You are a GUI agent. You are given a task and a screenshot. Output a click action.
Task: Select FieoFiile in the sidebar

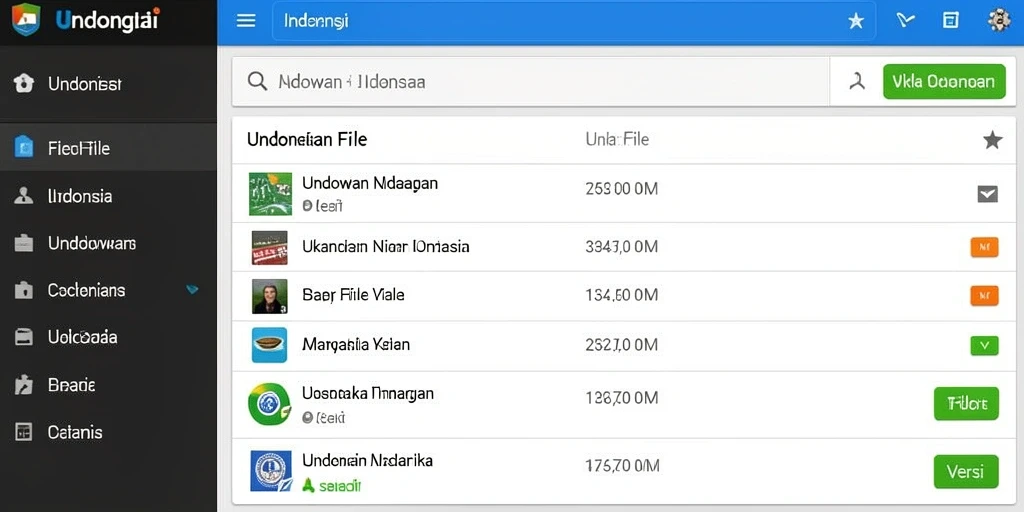pos(108,148)
